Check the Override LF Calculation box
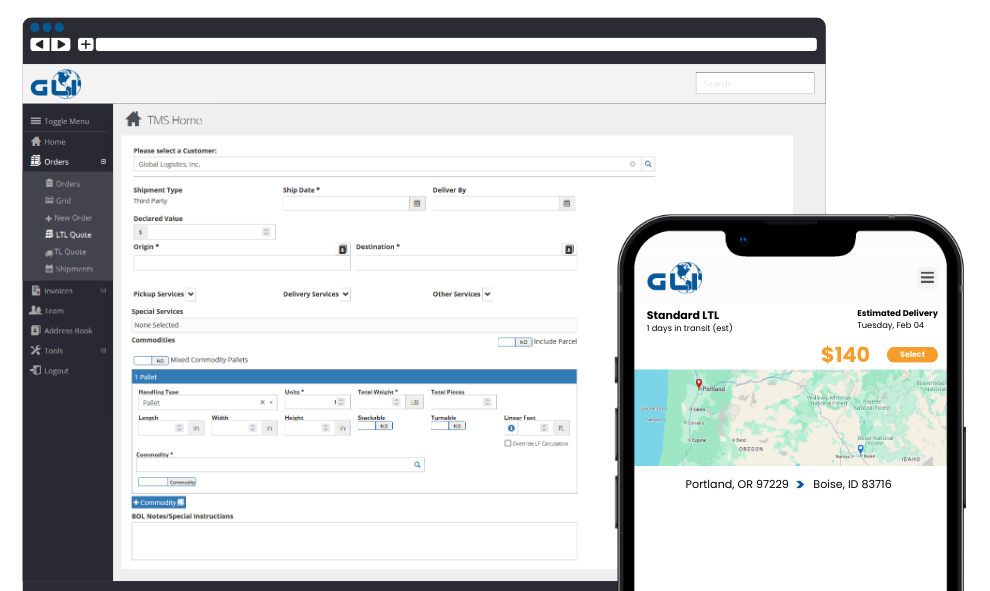 (508, 443)
